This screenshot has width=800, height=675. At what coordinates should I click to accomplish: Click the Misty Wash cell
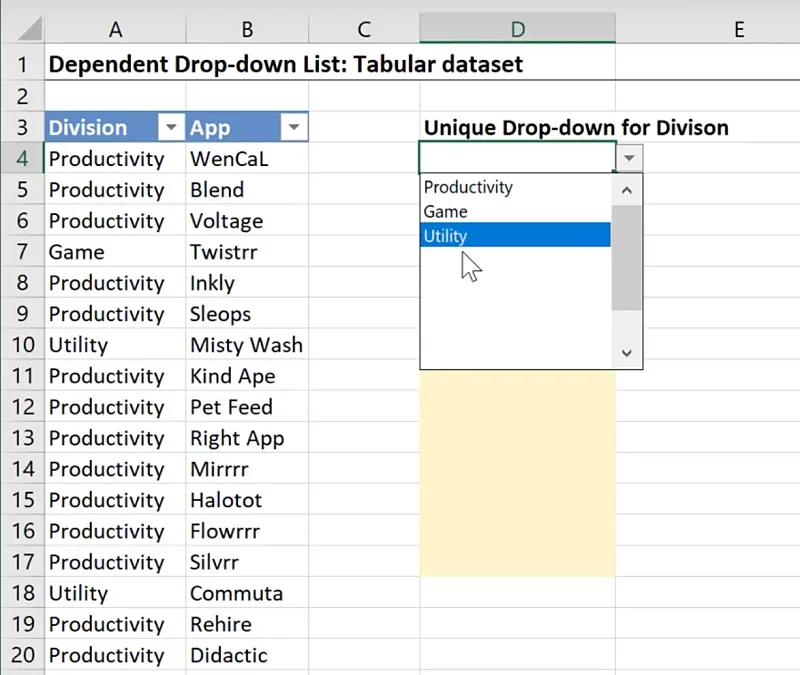point(246,345)
